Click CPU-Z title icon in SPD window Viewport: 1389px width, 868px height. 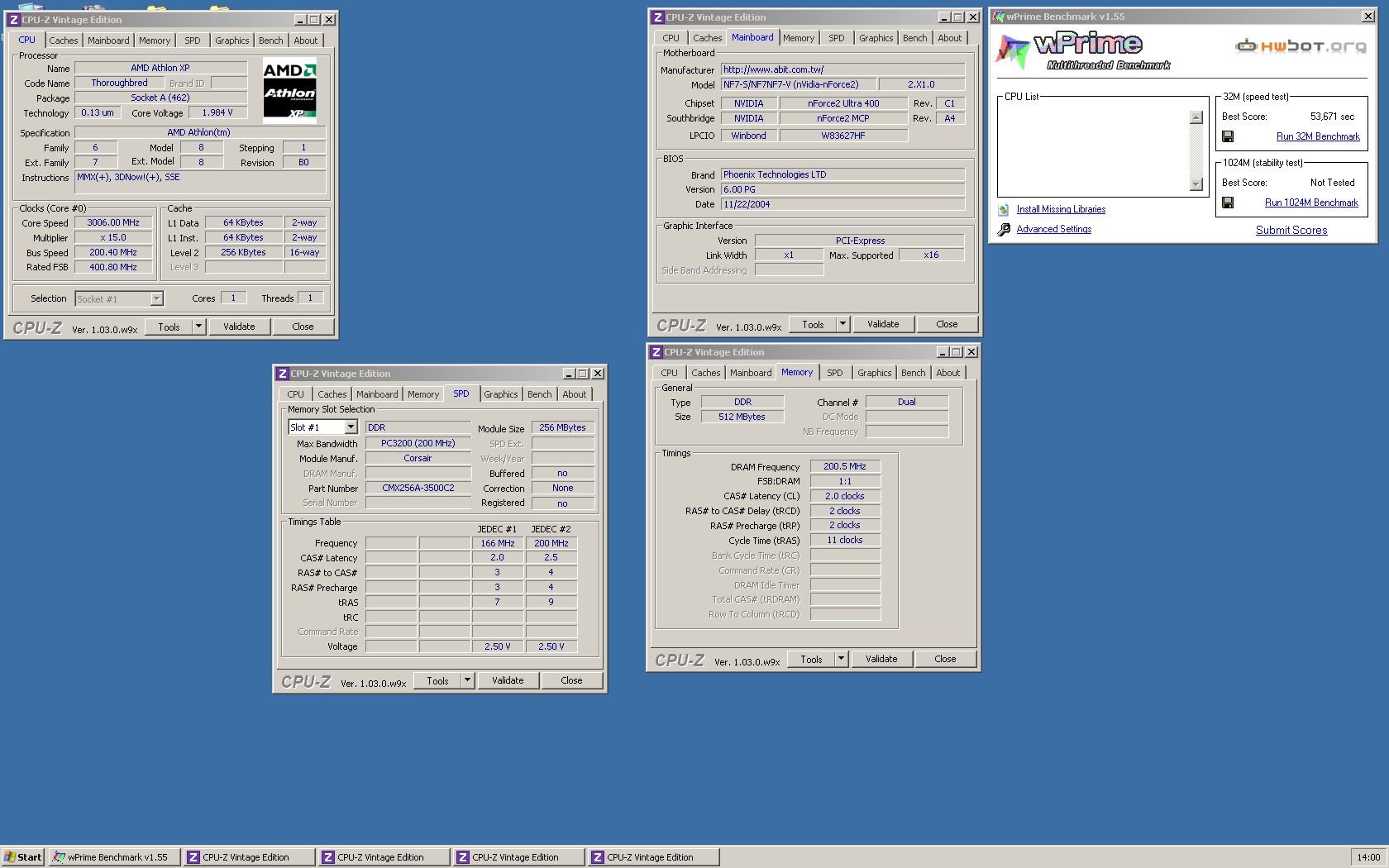282,374
